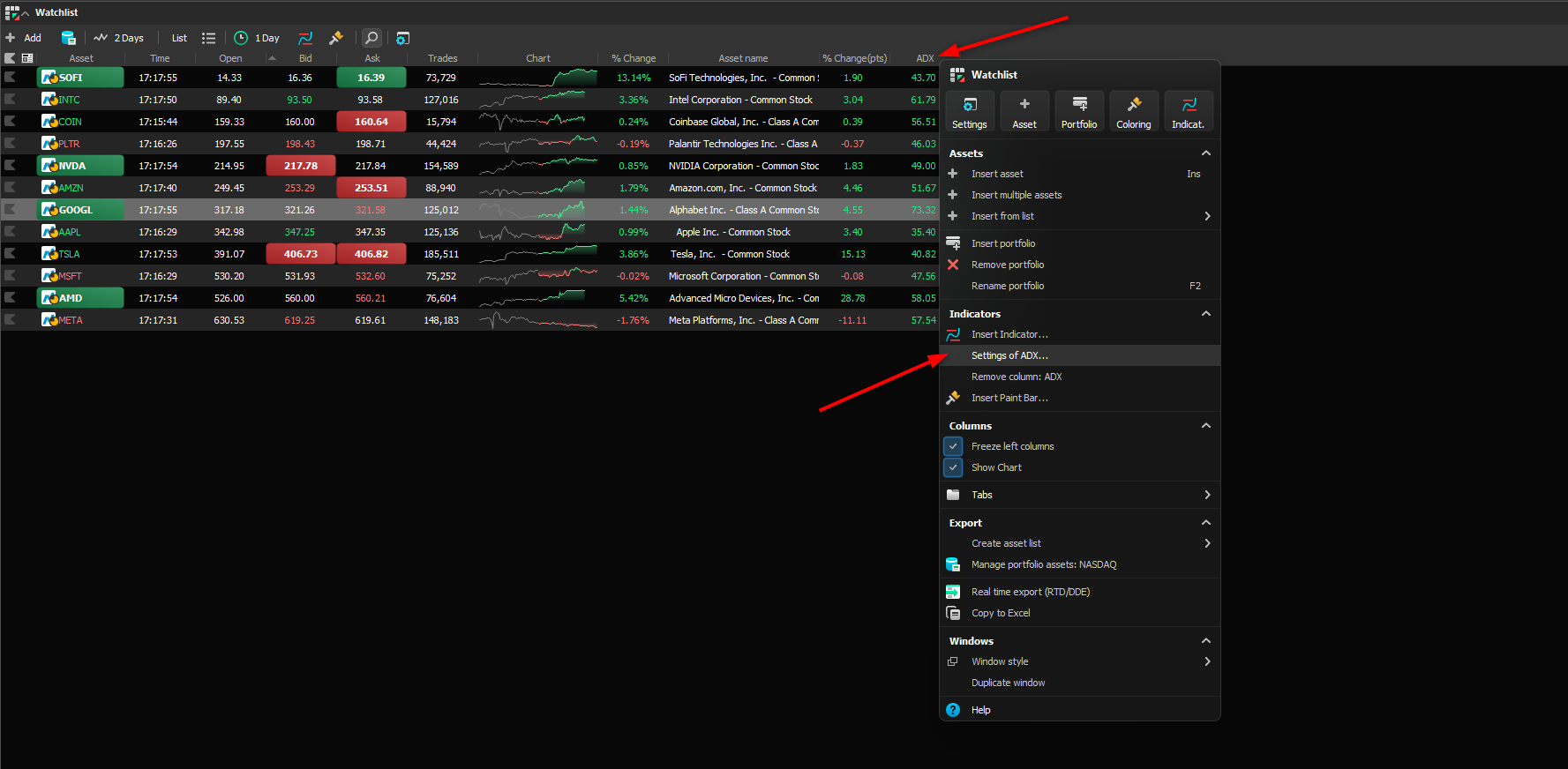Sort by the ADX column header
The width and height of the screenshot is (1568, 769).
click(x=925, y=58)
